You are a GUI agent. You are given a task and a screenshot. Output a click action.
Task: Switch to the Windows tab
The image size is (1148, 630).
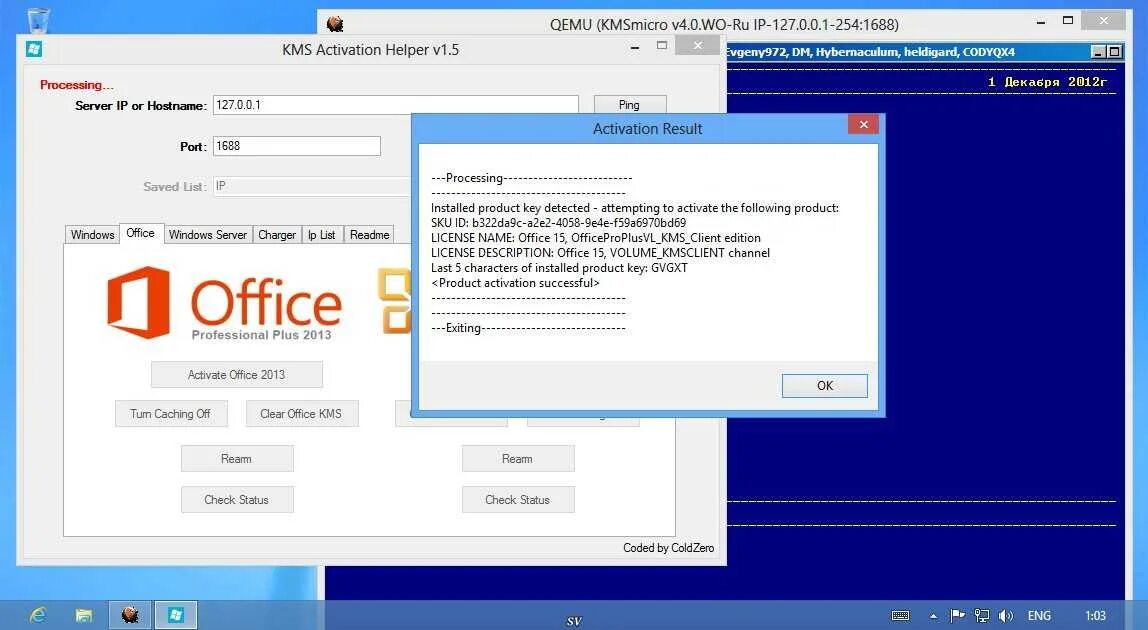[92, 234]
